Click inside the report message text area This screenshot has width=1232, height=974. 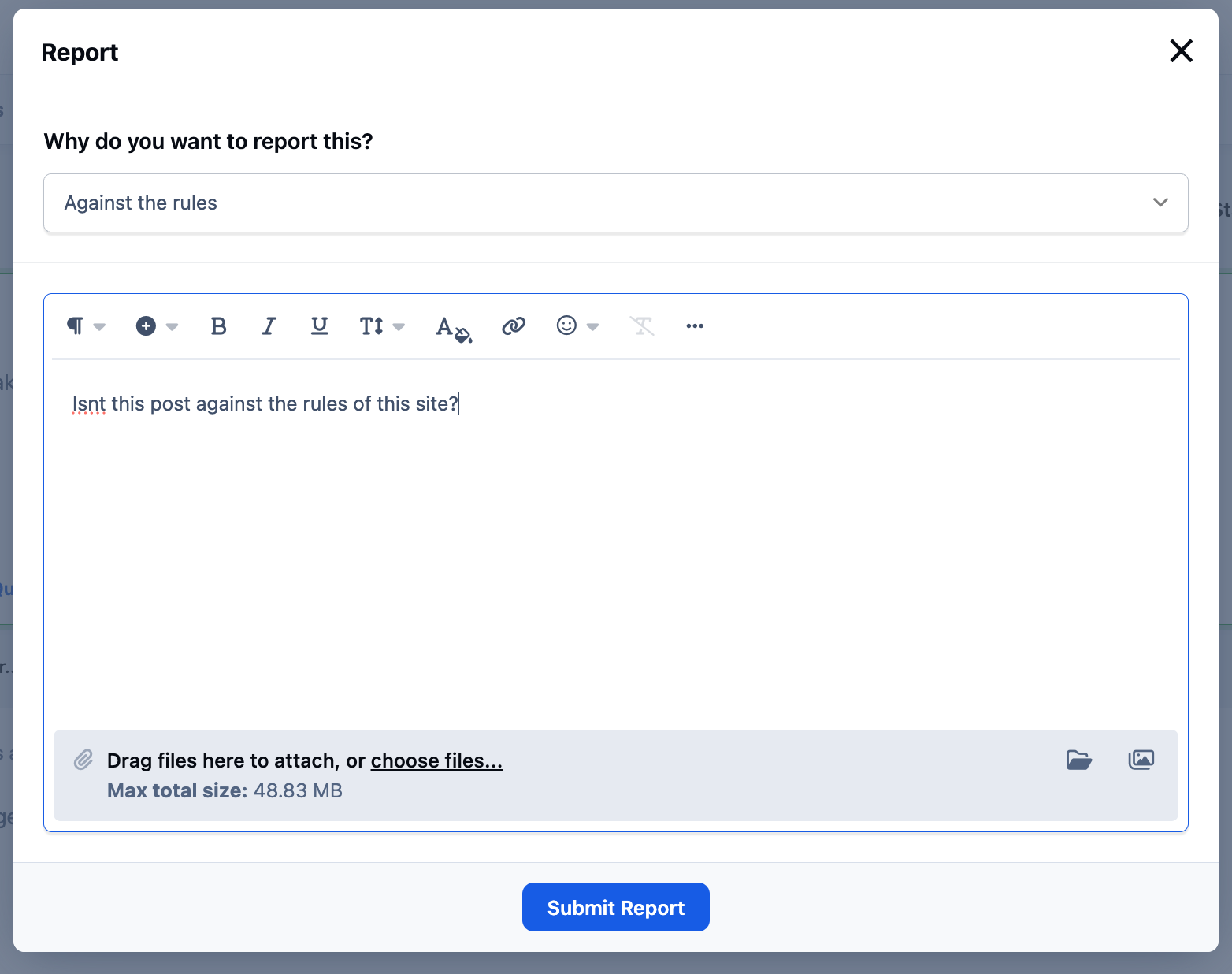coord(616,544)
